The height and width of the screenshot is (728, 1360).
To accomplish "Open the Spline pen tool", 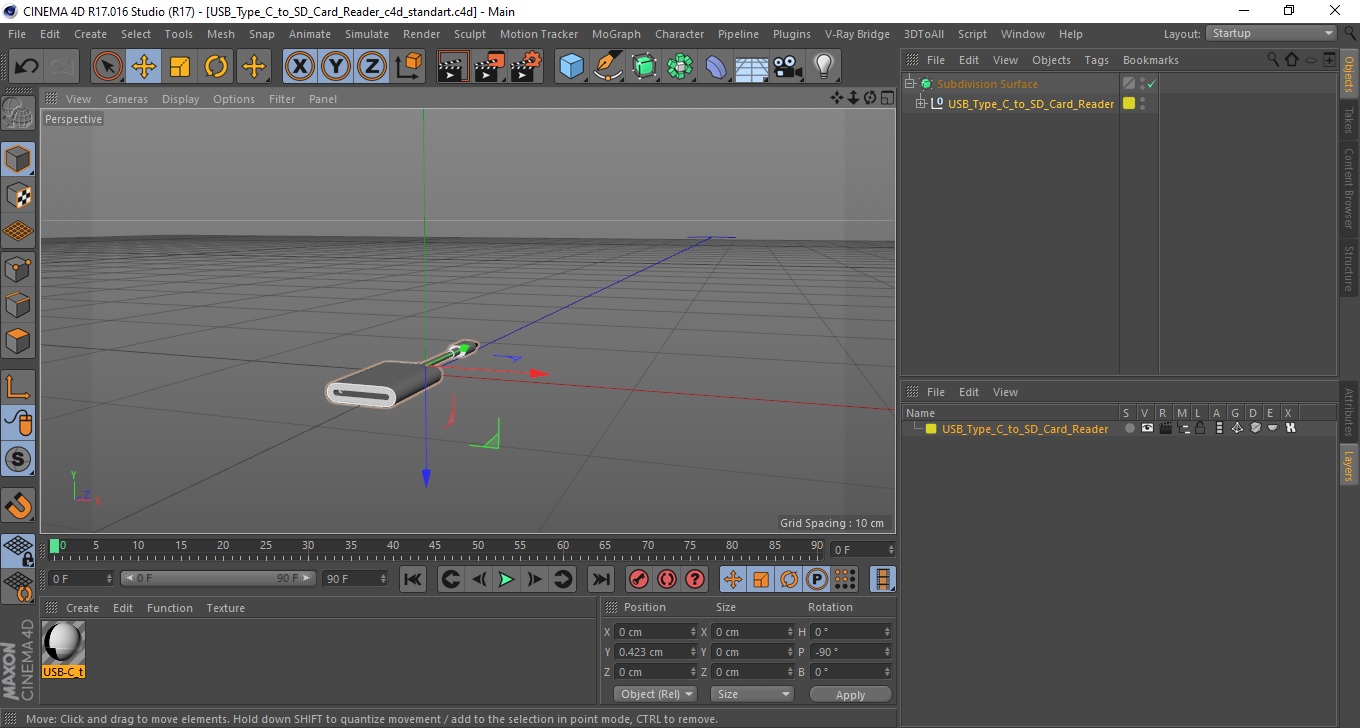I will tap(608, 67).
